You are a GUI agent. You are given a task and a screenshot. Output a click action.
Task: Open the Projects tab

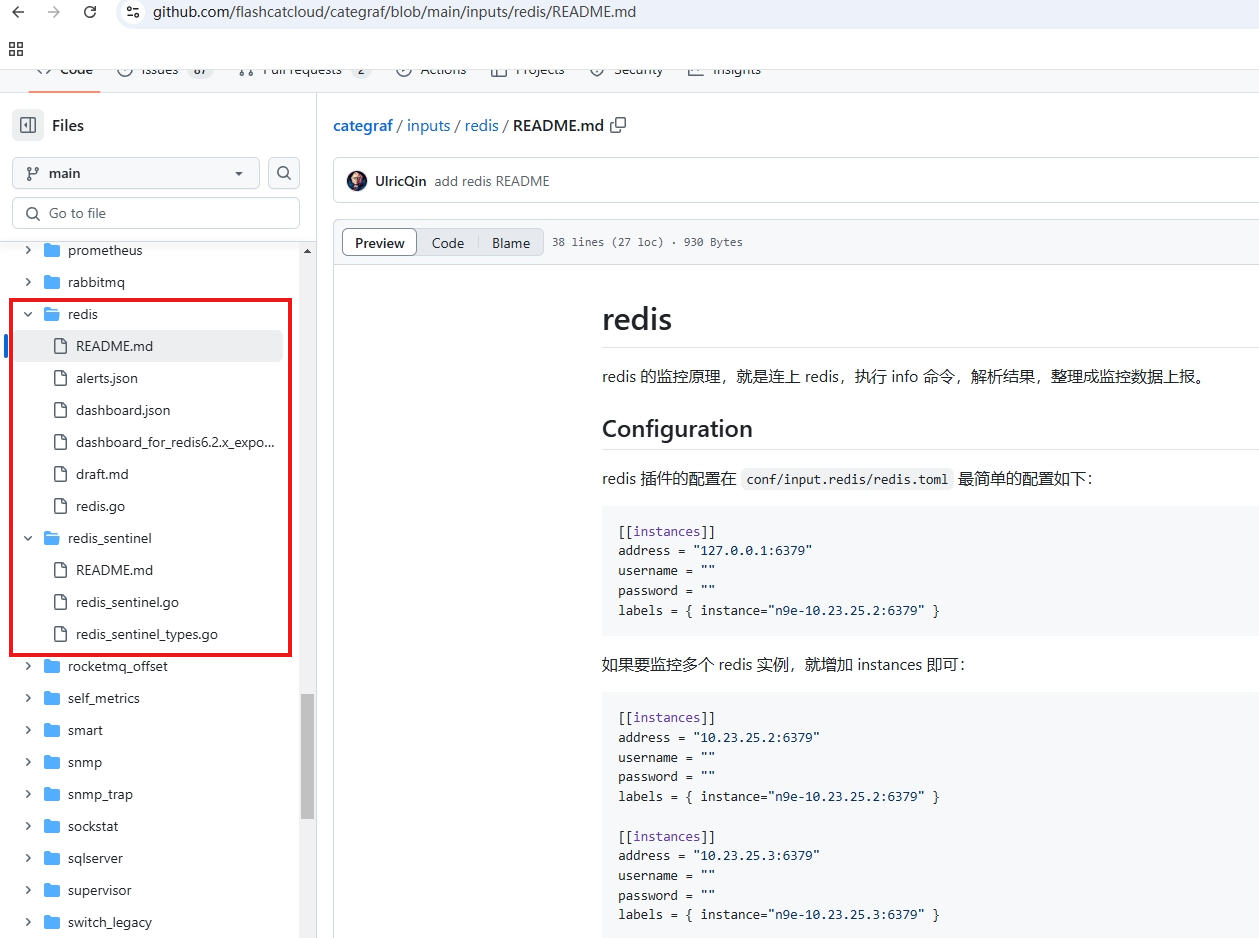(528, 71)
